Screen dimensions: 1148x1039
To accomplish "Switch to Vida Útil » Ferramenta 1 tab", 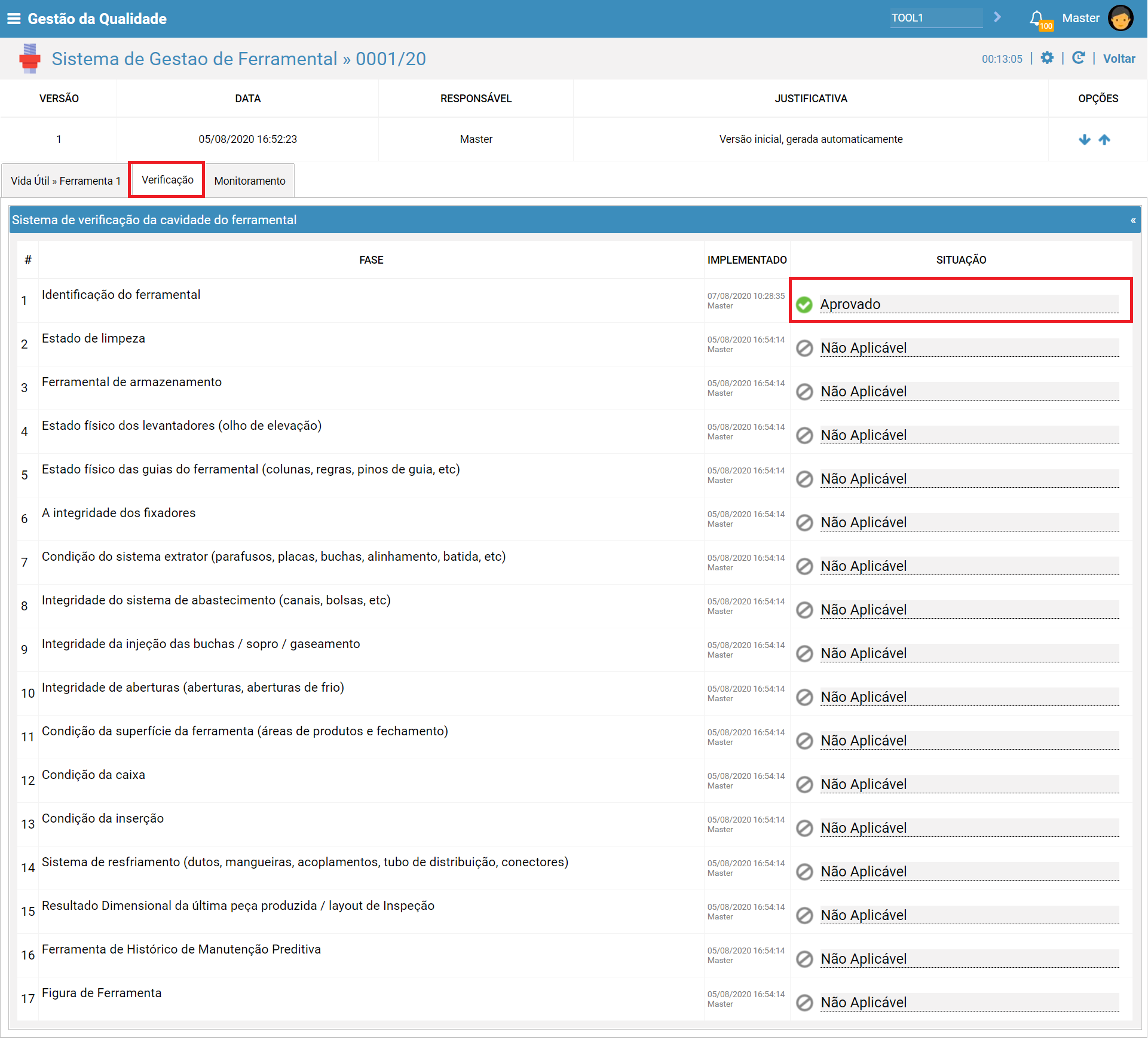I will [x=66, y=181].
